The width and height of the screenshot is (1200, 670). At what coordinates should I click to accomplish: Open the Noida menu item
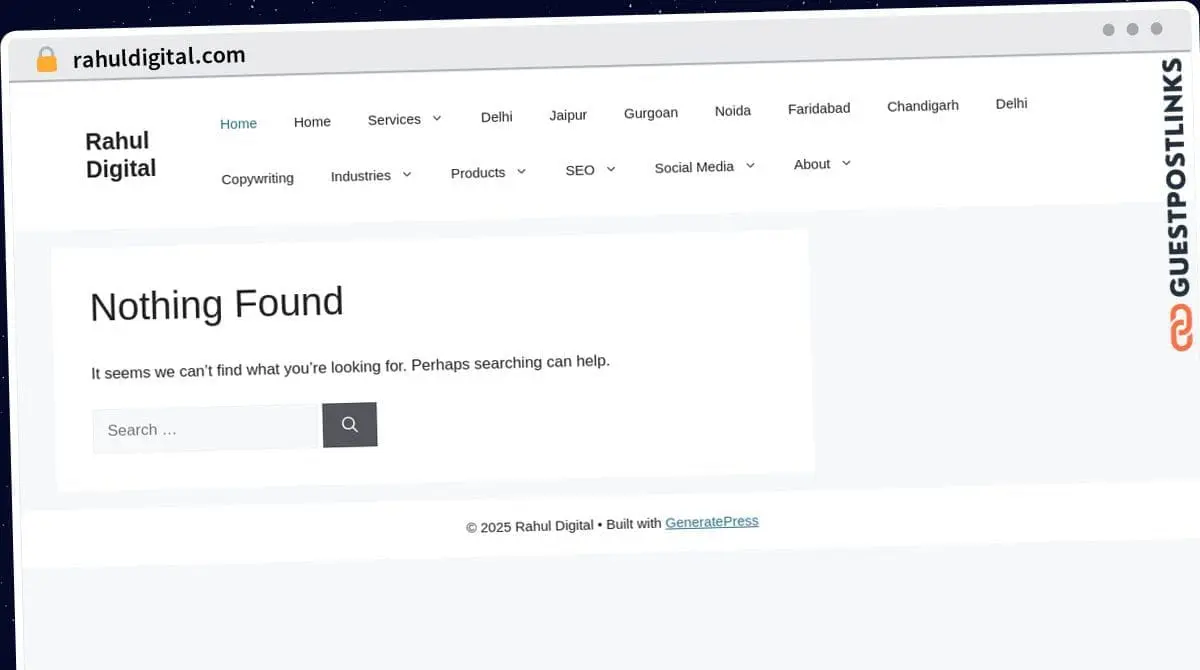tap(733, 111)
